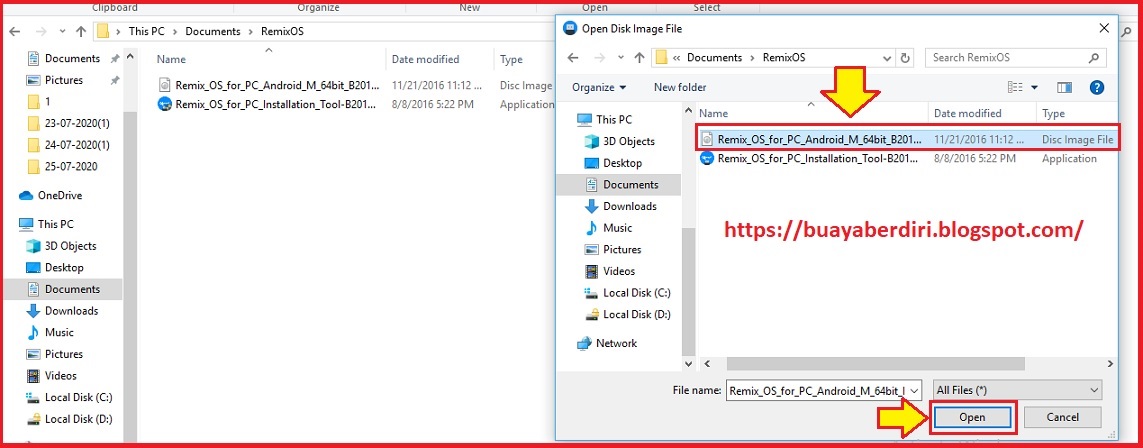
Task: Open Downloads in the dialog sidebar
Action: click(620, 206)
